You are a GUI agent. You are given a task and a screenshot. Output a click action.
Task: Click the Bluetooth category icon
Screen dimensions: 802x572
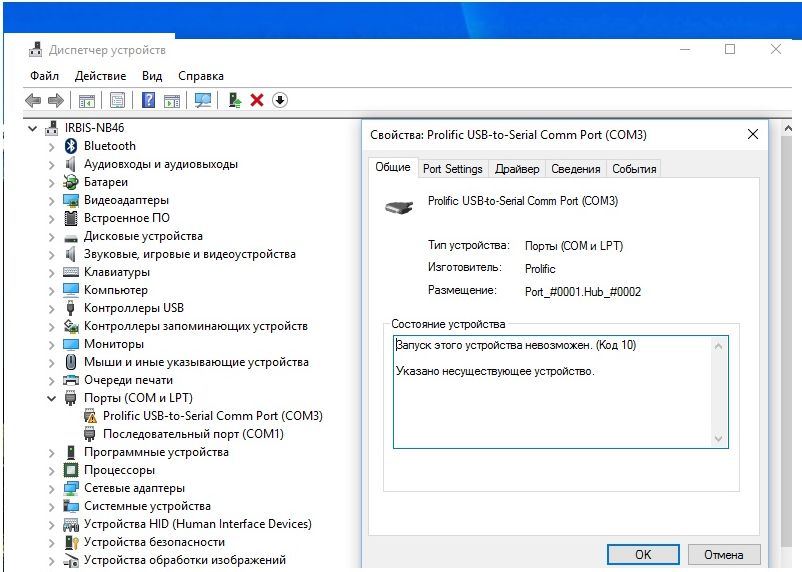pos(71,146)
